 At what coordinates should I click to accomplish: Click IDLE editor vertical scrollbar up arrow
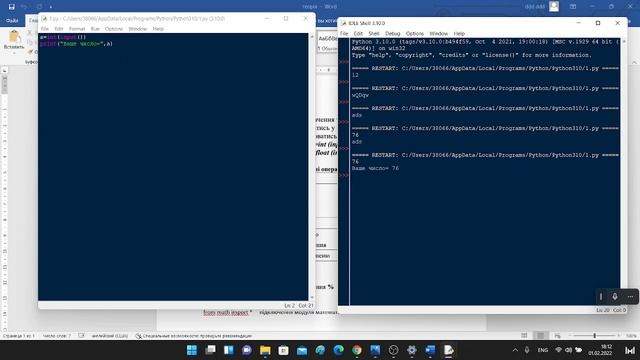[312, 37]
